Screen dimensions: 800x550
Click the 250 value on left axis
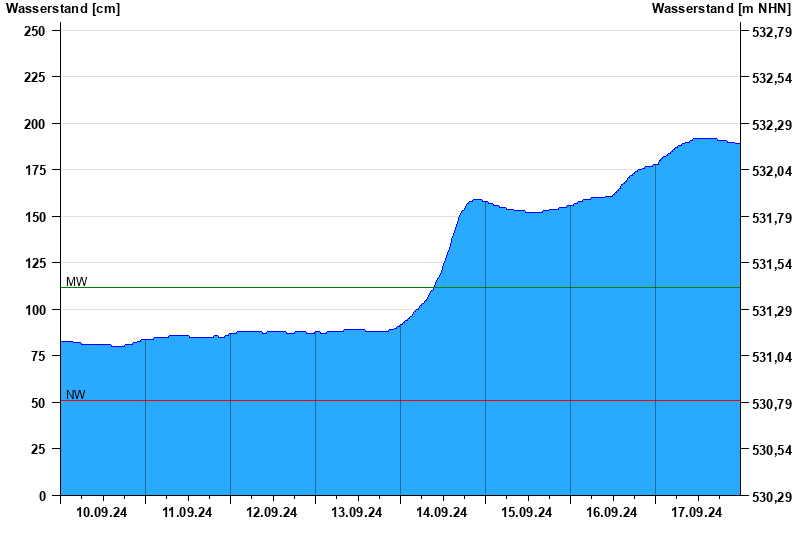pyautogui.click(x=35, y=31)
